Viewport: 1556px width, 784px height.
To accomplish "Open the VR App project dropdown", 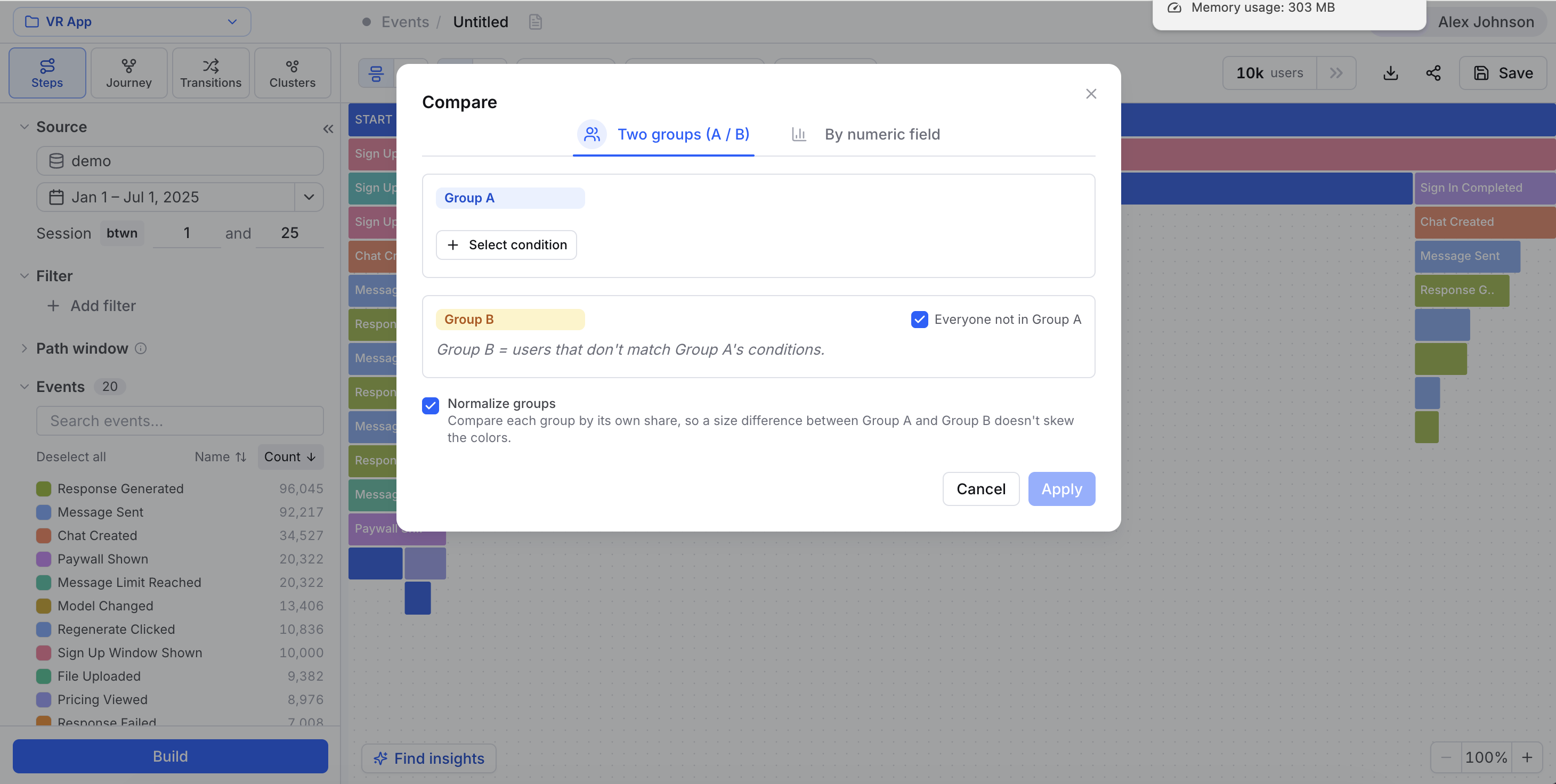I will [132, 22].
